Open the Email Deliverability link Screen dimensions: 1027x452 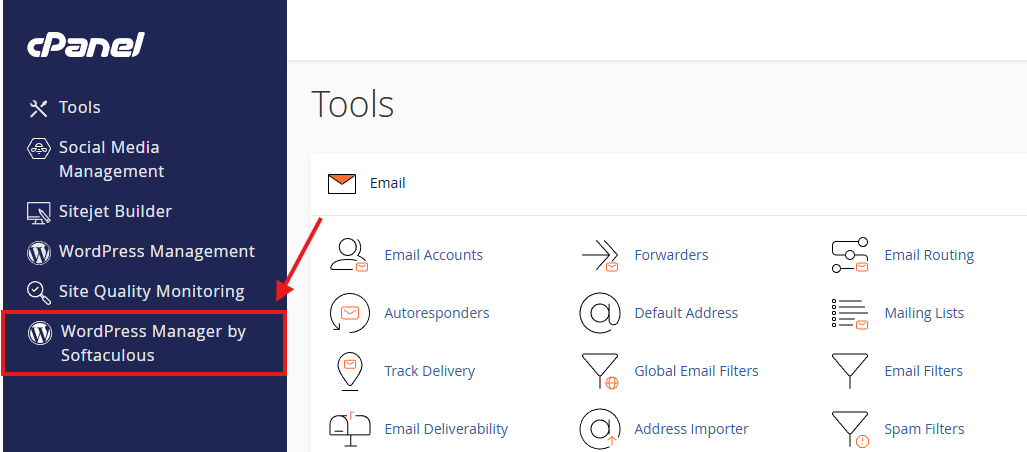click(x=446, y=430)
